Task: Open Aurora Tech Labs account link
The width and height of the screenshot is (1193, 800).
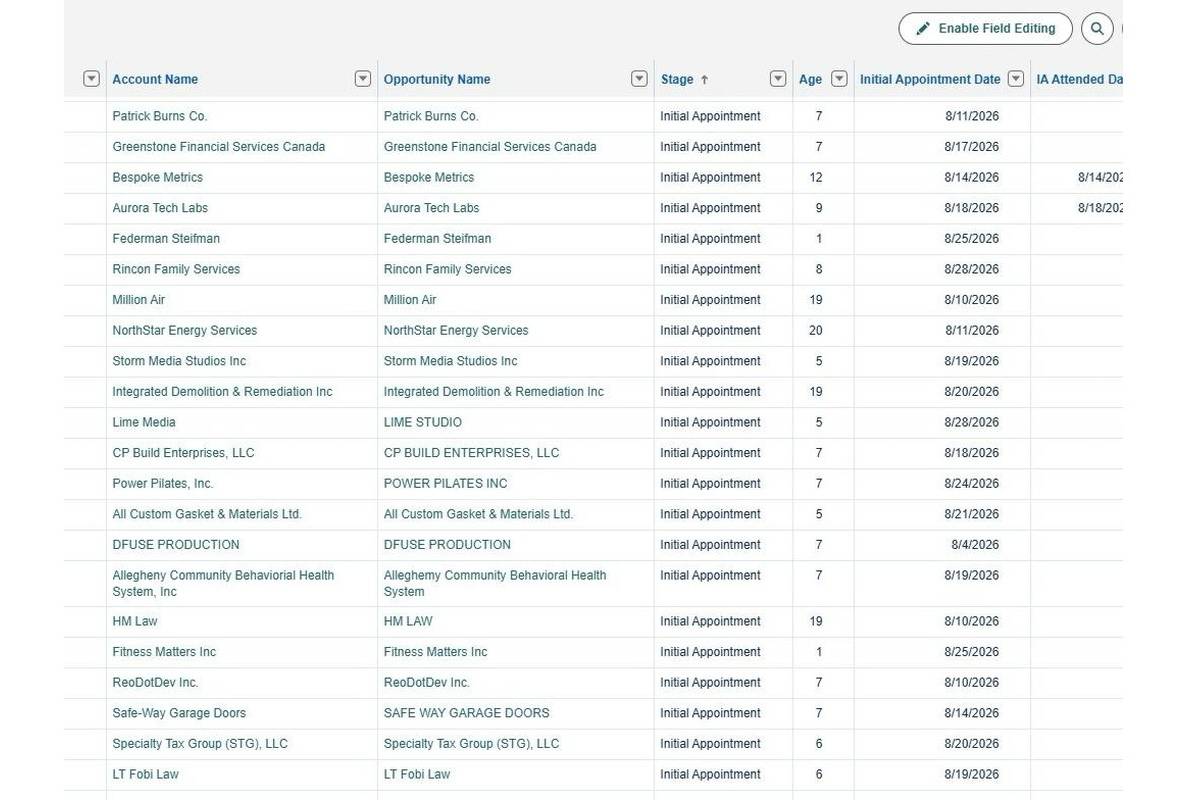Action: tap(160, 208)
